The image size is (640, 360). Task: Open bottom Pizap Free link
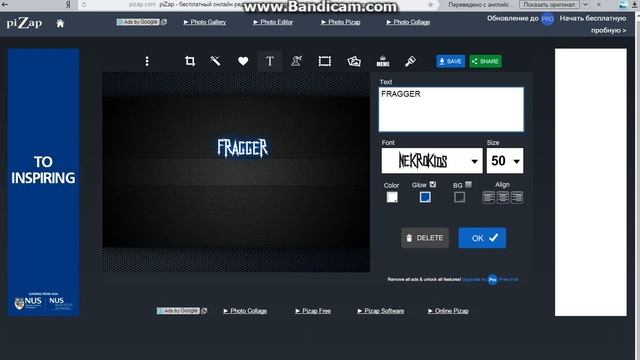(x=313, y=311)
